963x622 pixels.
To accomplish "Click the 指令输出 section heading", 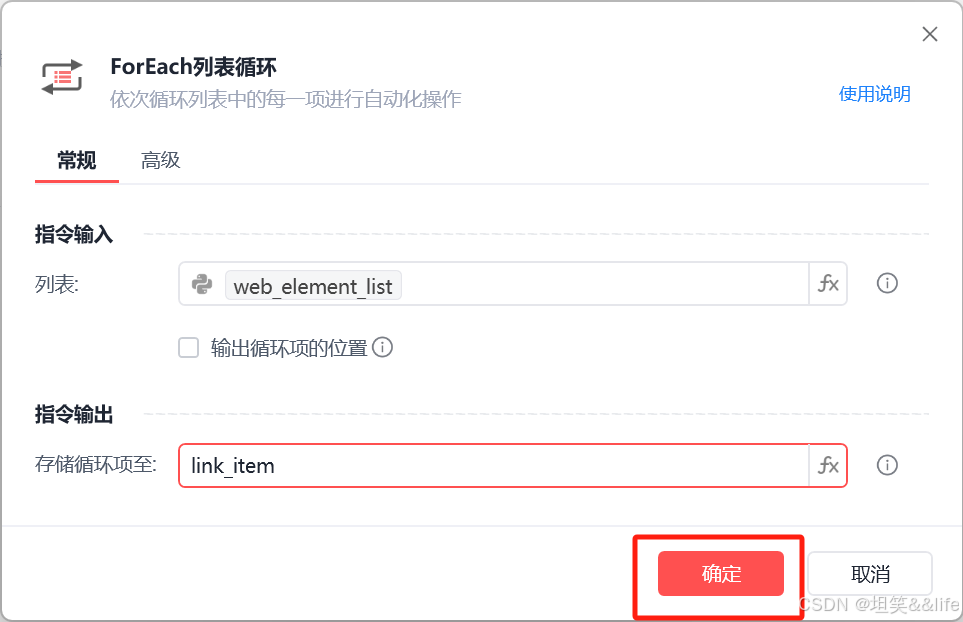I will [74, 414].
